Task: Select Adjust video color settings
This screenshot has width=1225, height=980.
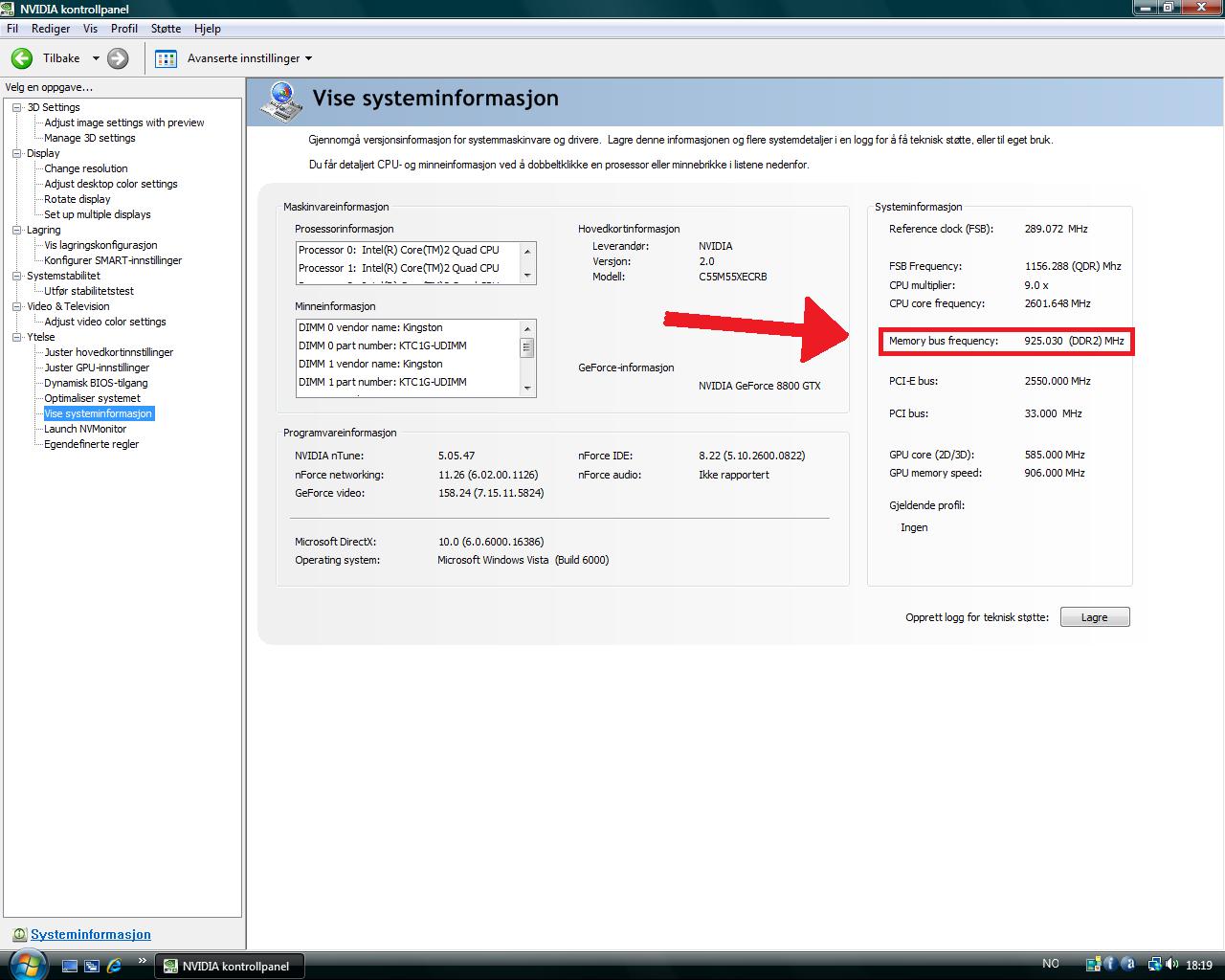Action: click(105, 322)
